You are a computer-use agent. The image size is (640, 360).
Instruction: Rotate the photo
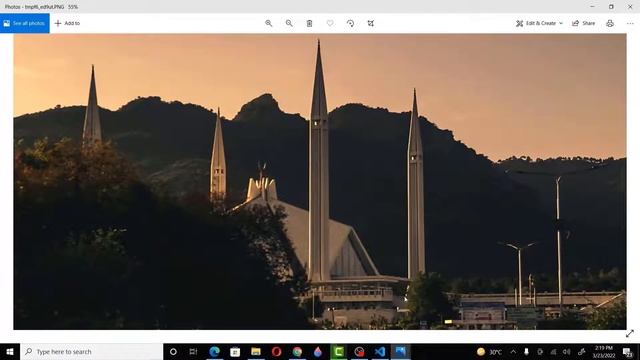click(350, 23)
